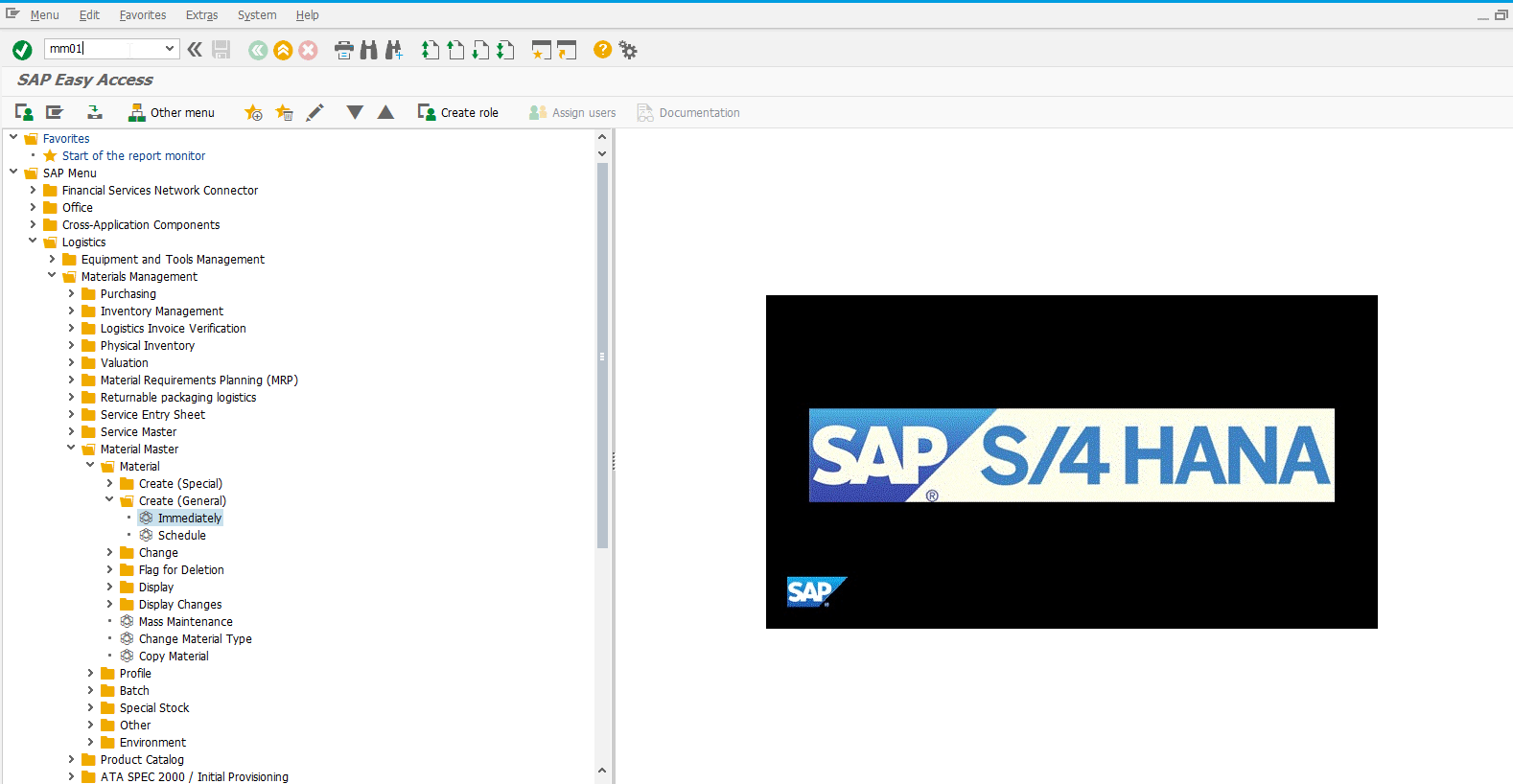Open the Extras menu
1513x784 pixels.
point(202,15)
